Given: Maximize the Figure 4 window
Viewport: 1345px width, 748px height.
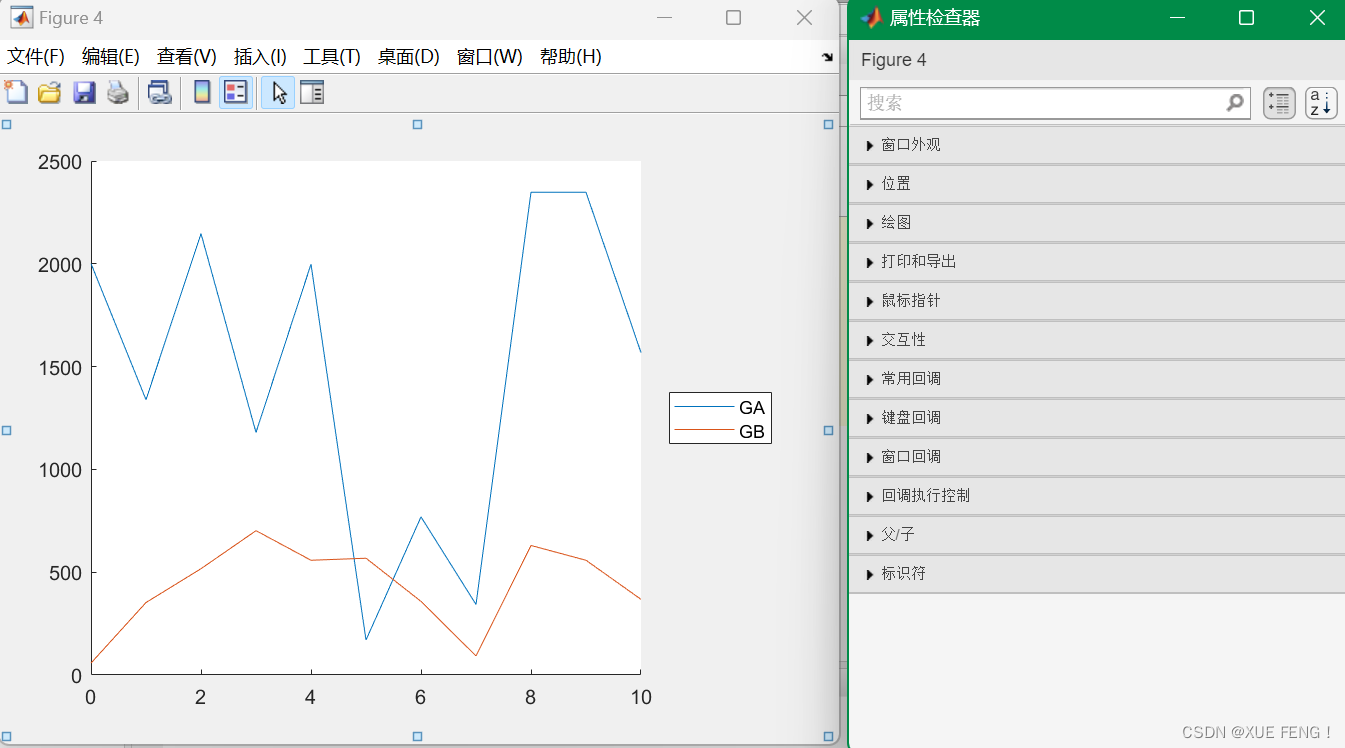Looking at the screenshot, I should (734, 18).
